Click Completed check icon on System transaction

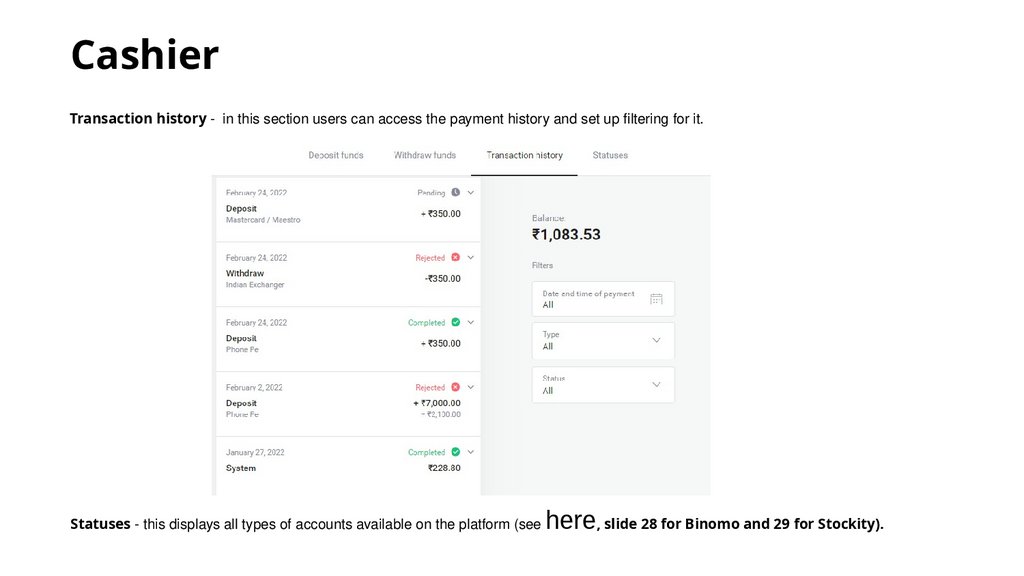coord(455,452)
